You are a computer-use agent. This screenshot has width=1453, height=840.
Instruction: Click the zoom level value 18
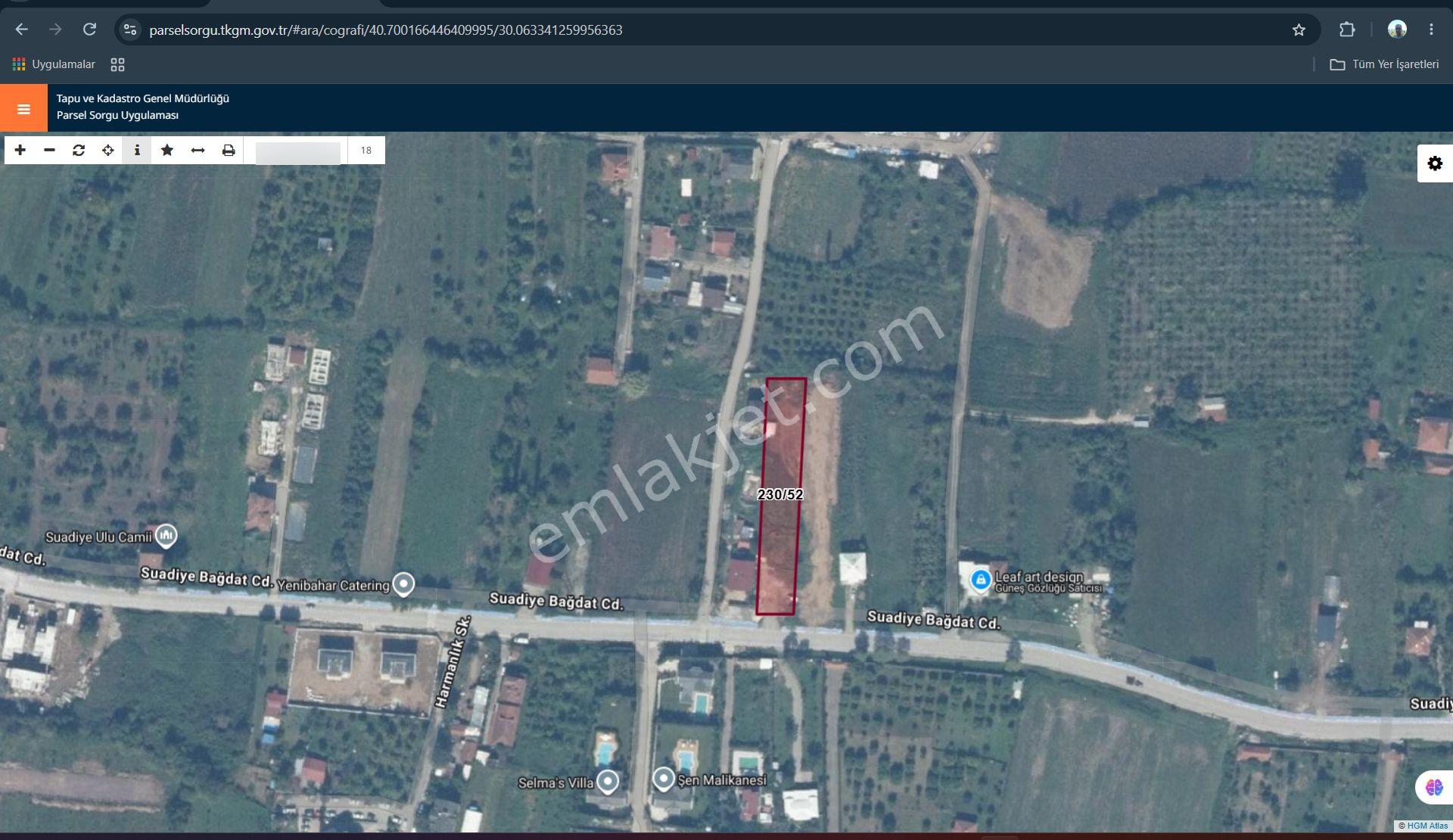coord(366,151)
